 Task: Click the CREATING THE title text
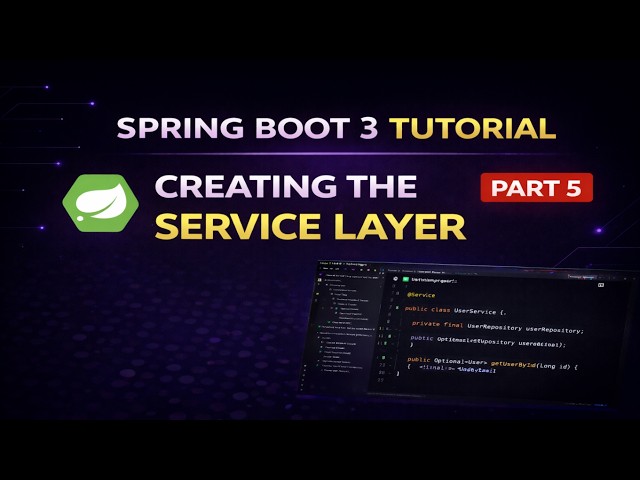pos(286,187)
